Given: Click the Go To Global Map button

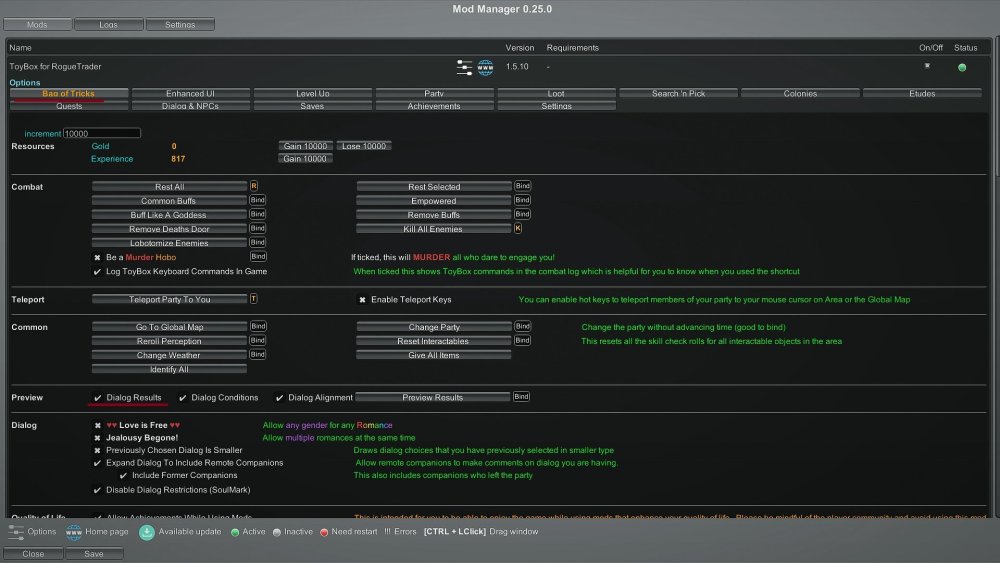Looking at the screenshot, I should coord(169,327).
